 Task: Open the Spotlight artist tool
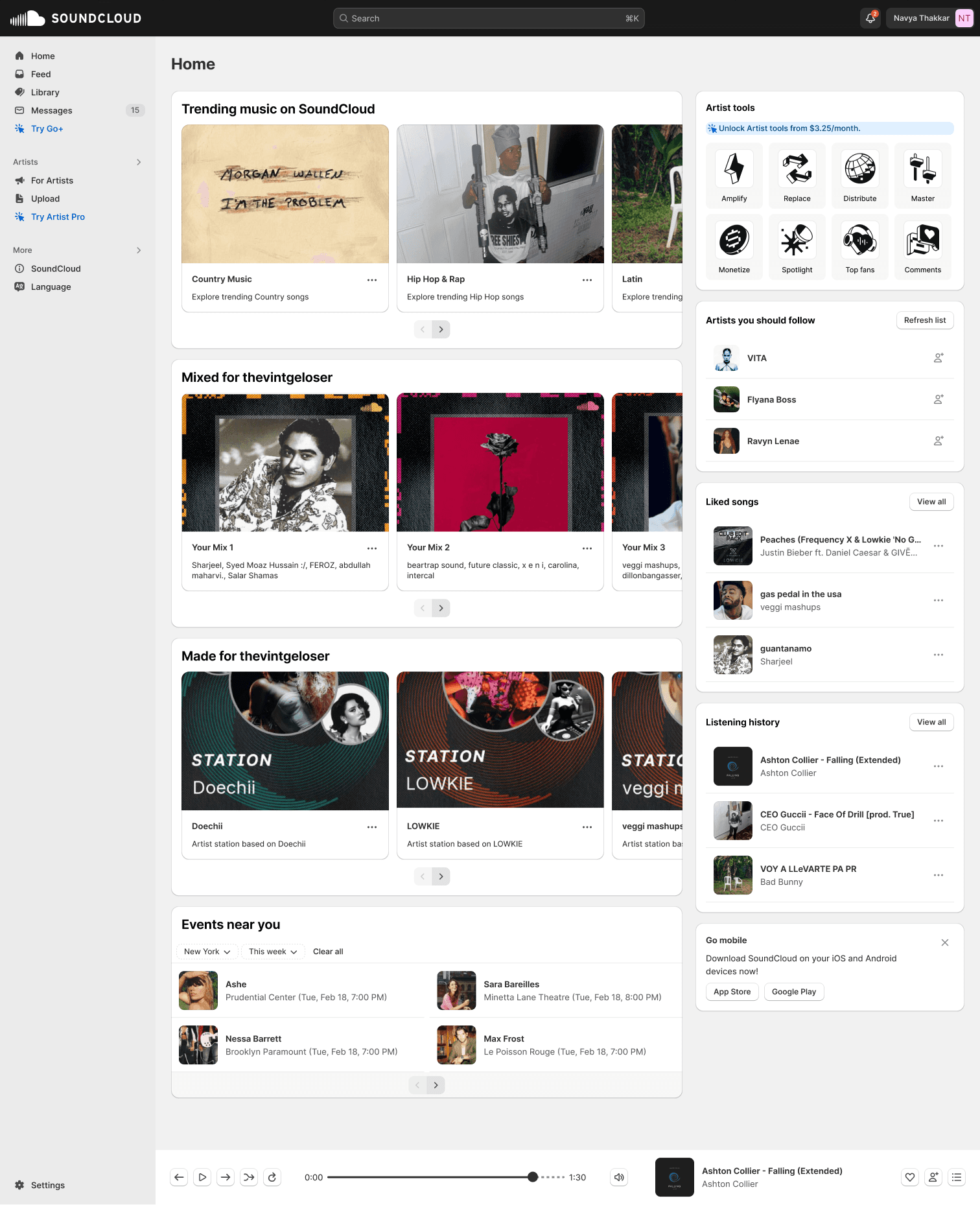pos(797,246)
